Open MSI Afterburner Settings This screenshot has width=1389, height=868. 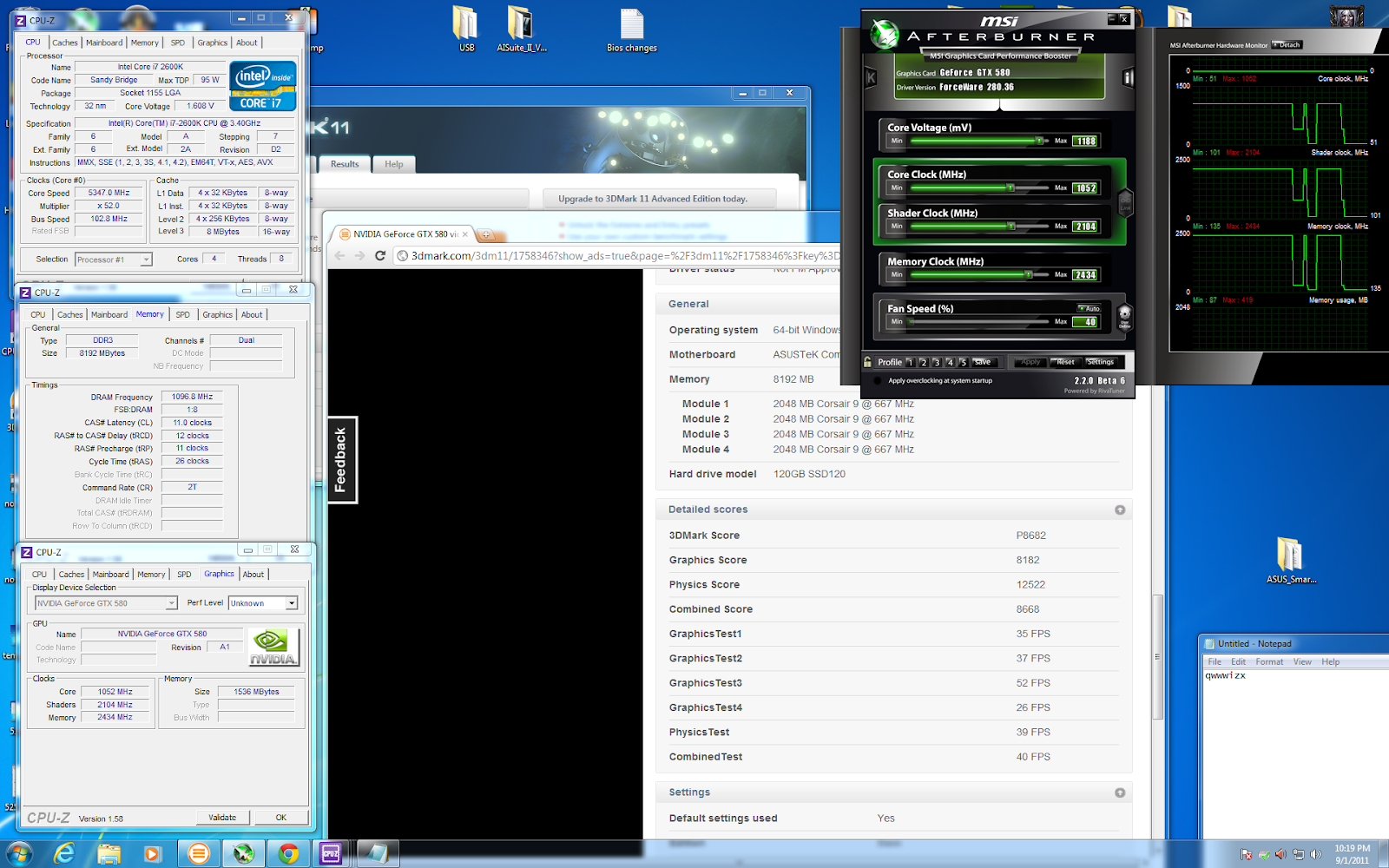pyautogui.click(x=1100, y=362)
